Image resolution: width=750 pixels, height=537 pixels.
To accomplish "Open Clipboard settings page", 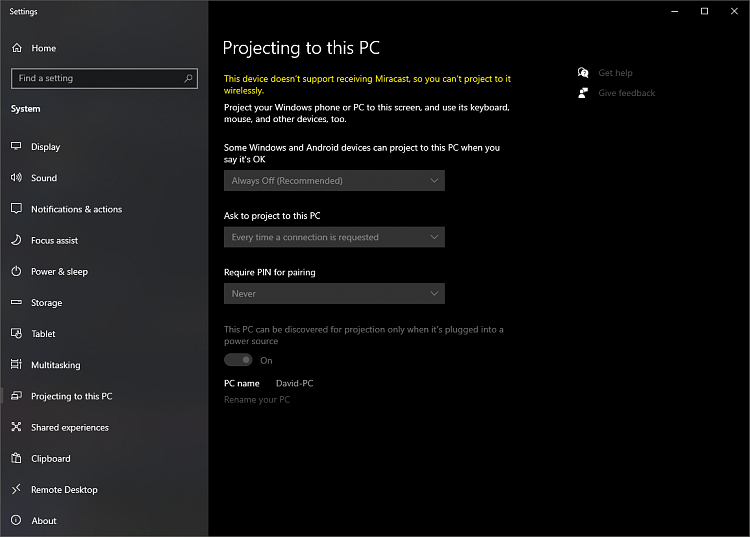I will tap(51, 459).
